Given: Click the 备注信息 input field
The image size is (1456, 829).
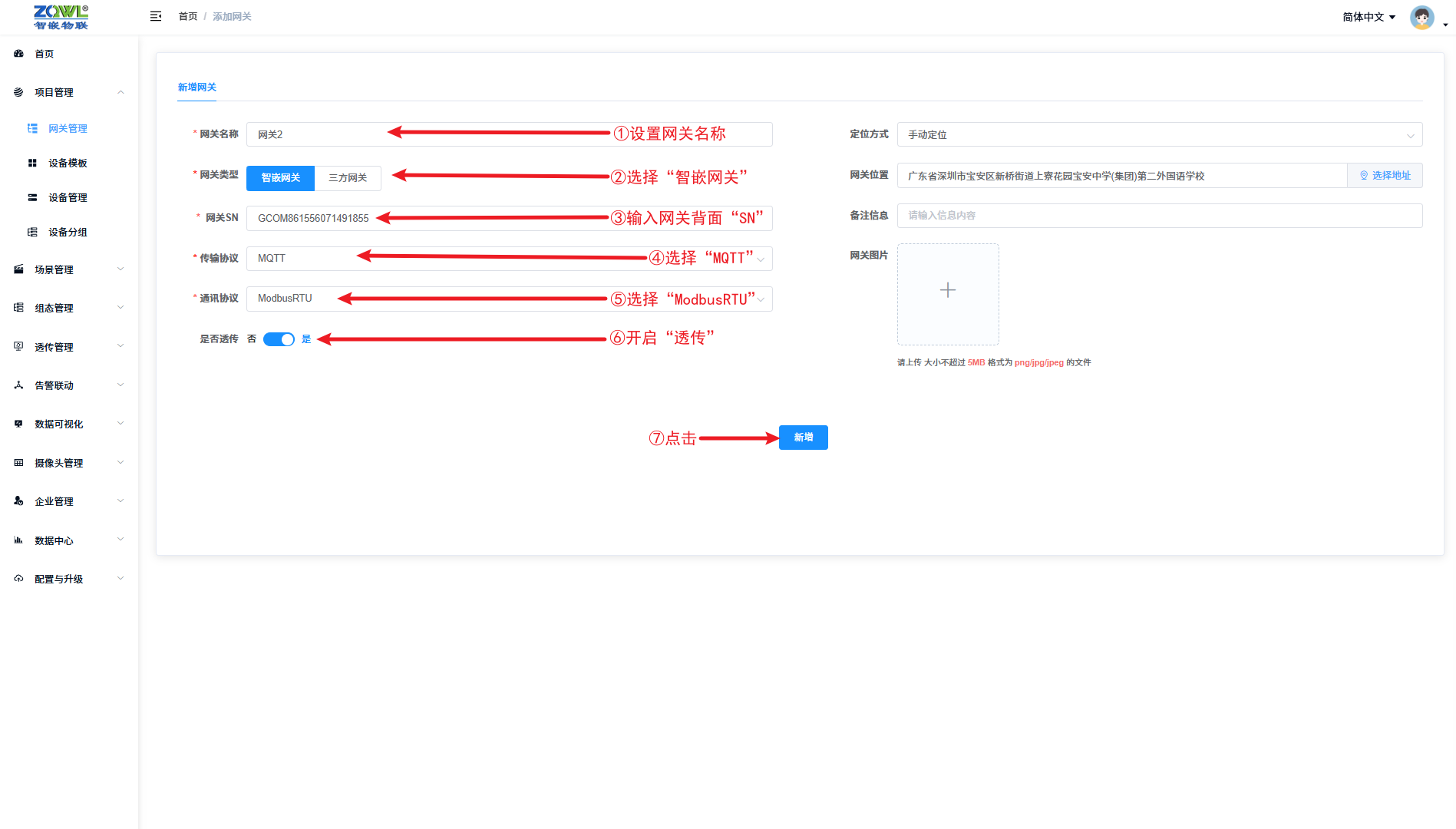Looking at the screenshot, I should pos(1159,216).
